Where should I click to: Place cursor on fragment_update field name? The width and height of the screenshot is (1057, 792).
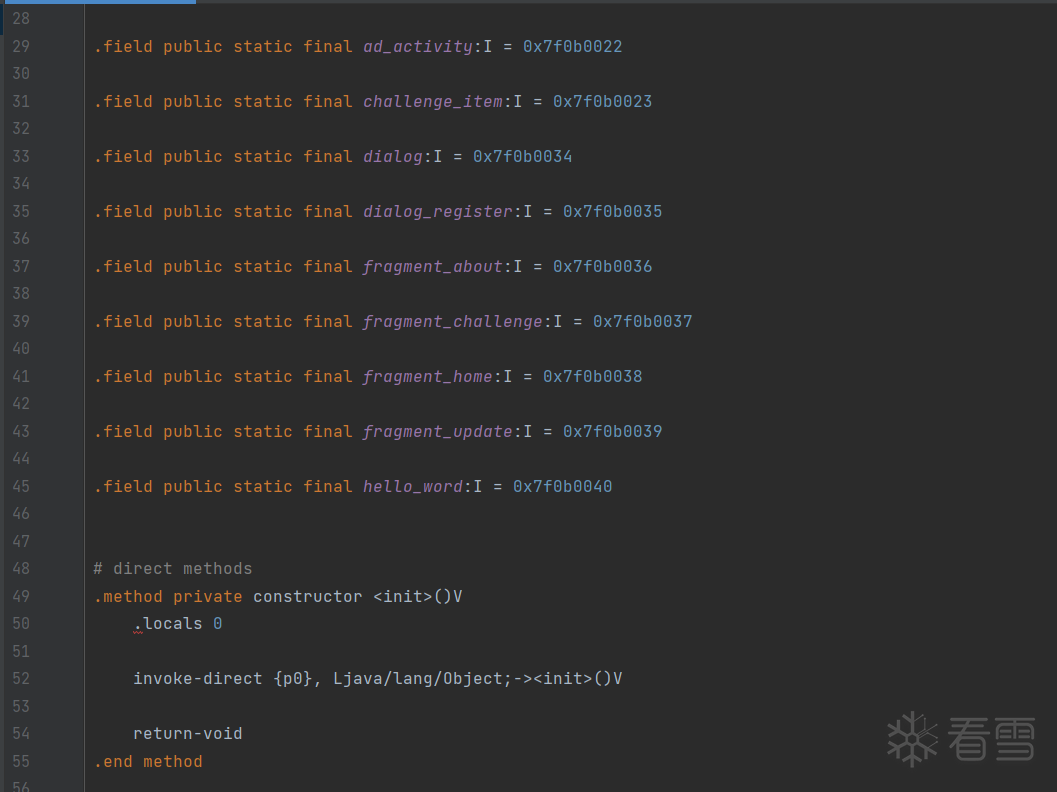437,432
